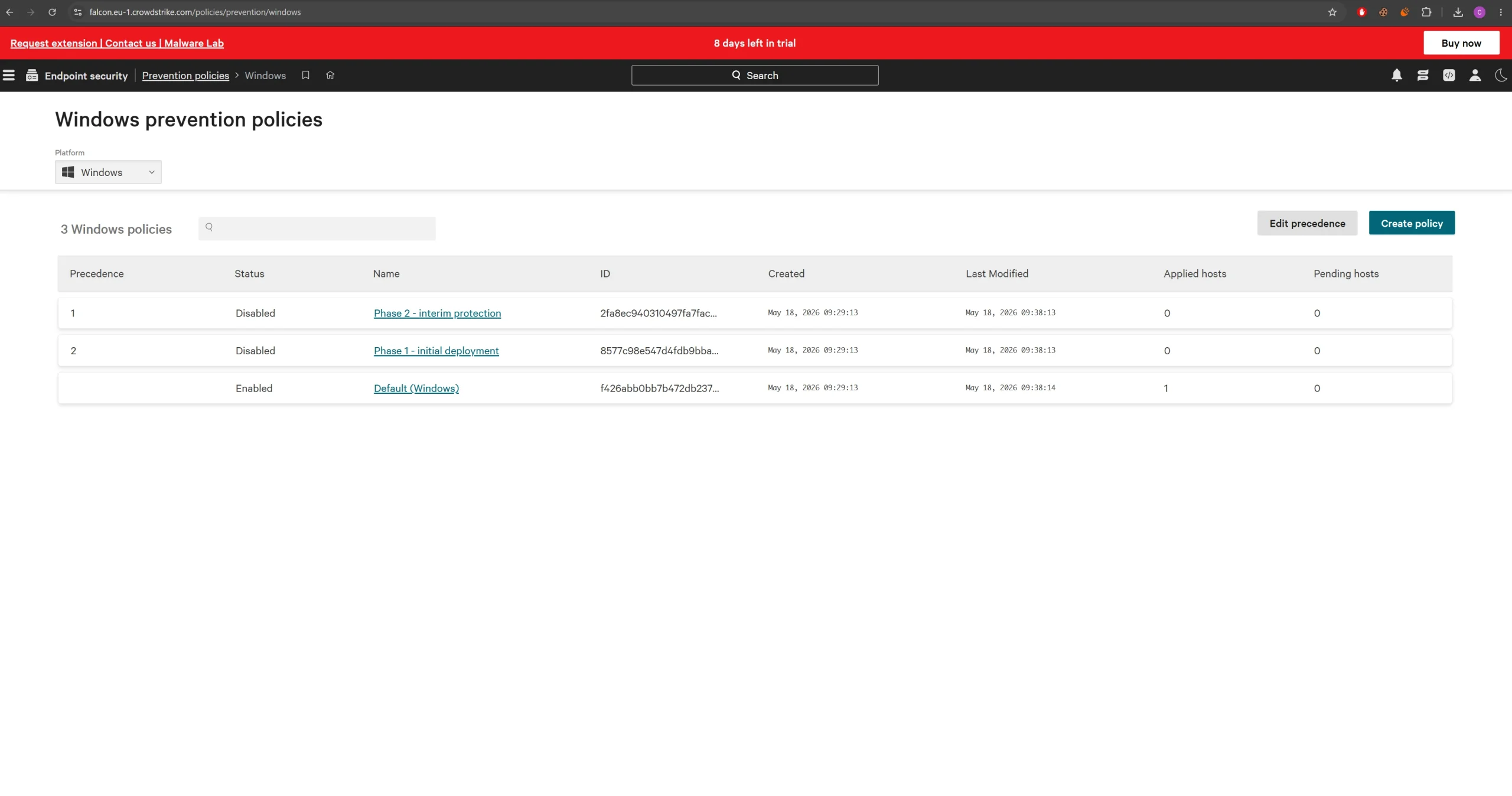Click the Create policy button
The image size is (1512, 796).
pos(1412,223)
